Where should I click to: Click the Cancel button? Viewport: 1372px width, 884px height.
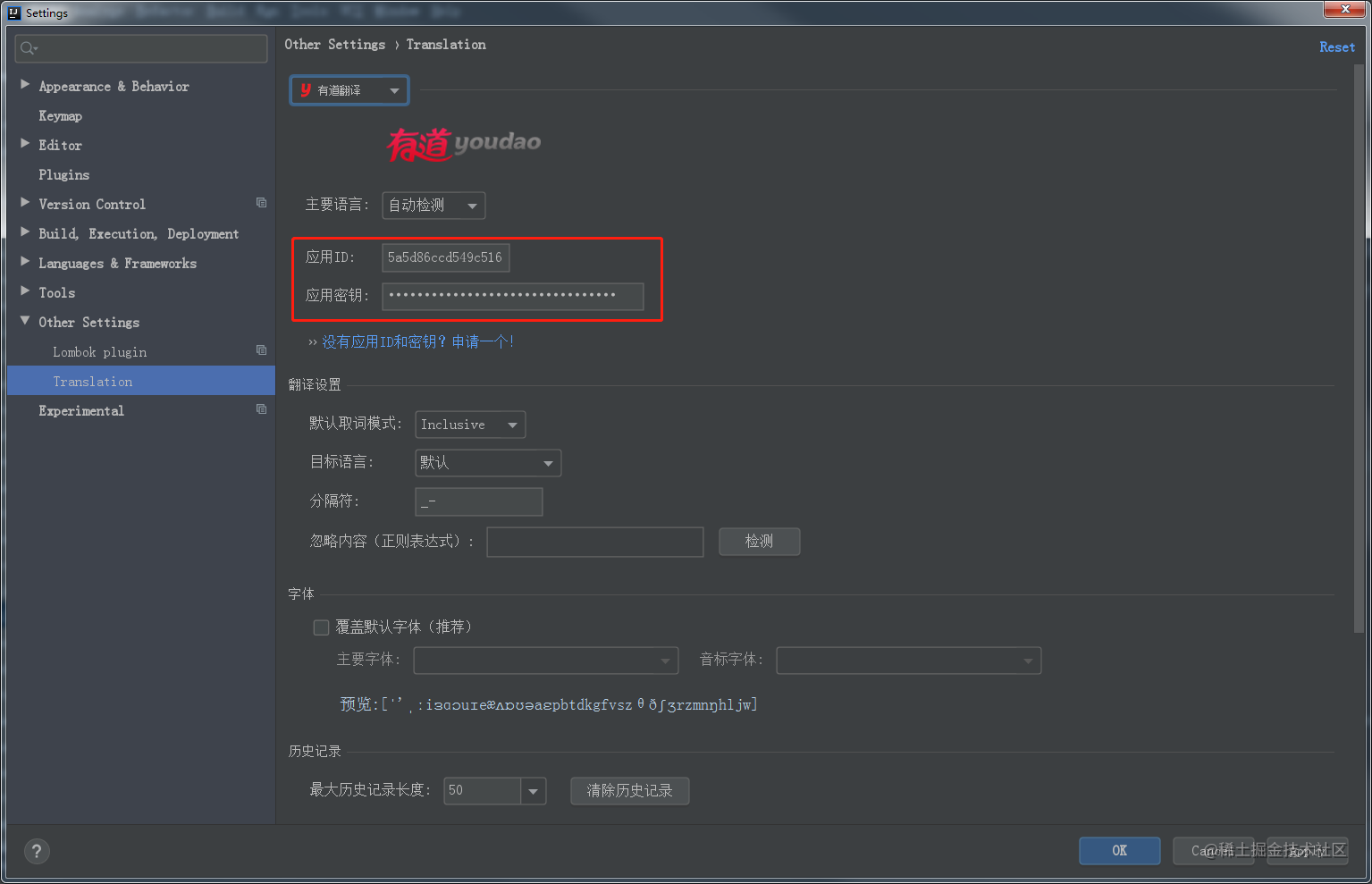click(1213, 851)
